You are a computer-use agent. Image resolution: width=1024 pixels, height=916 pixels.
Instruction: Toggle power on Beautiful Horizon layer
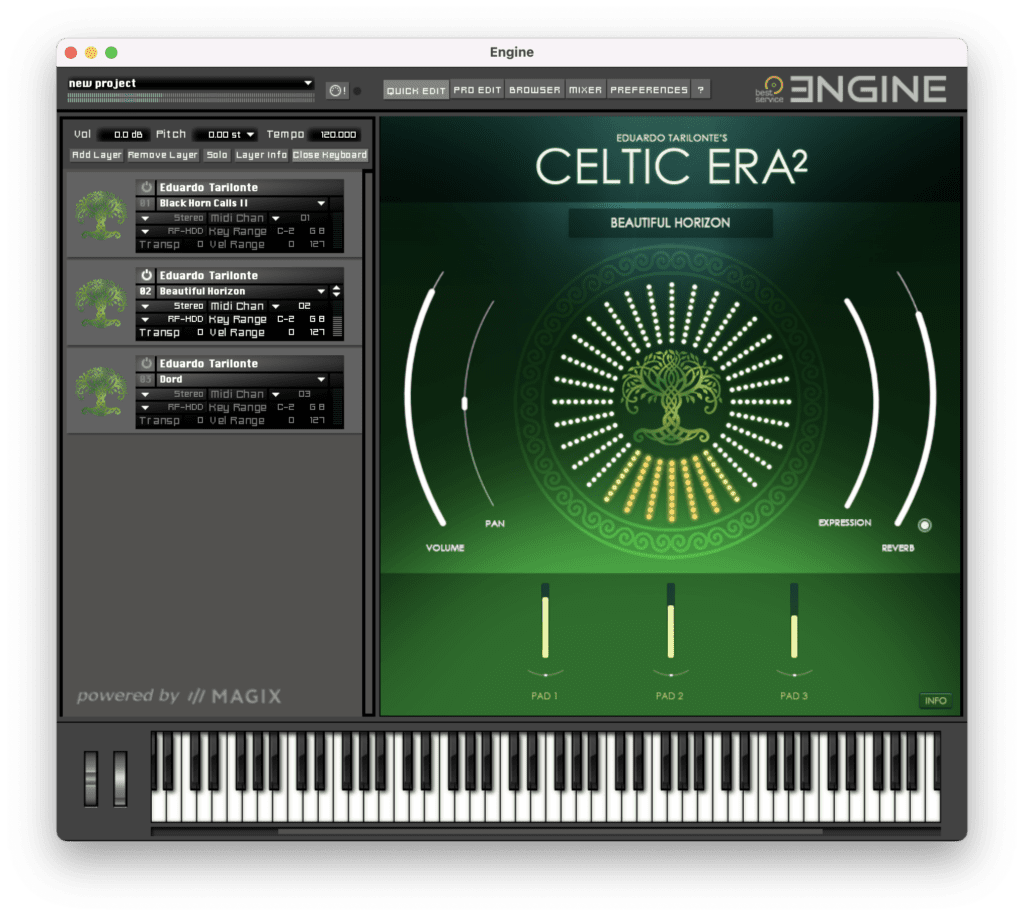[146, 275]
